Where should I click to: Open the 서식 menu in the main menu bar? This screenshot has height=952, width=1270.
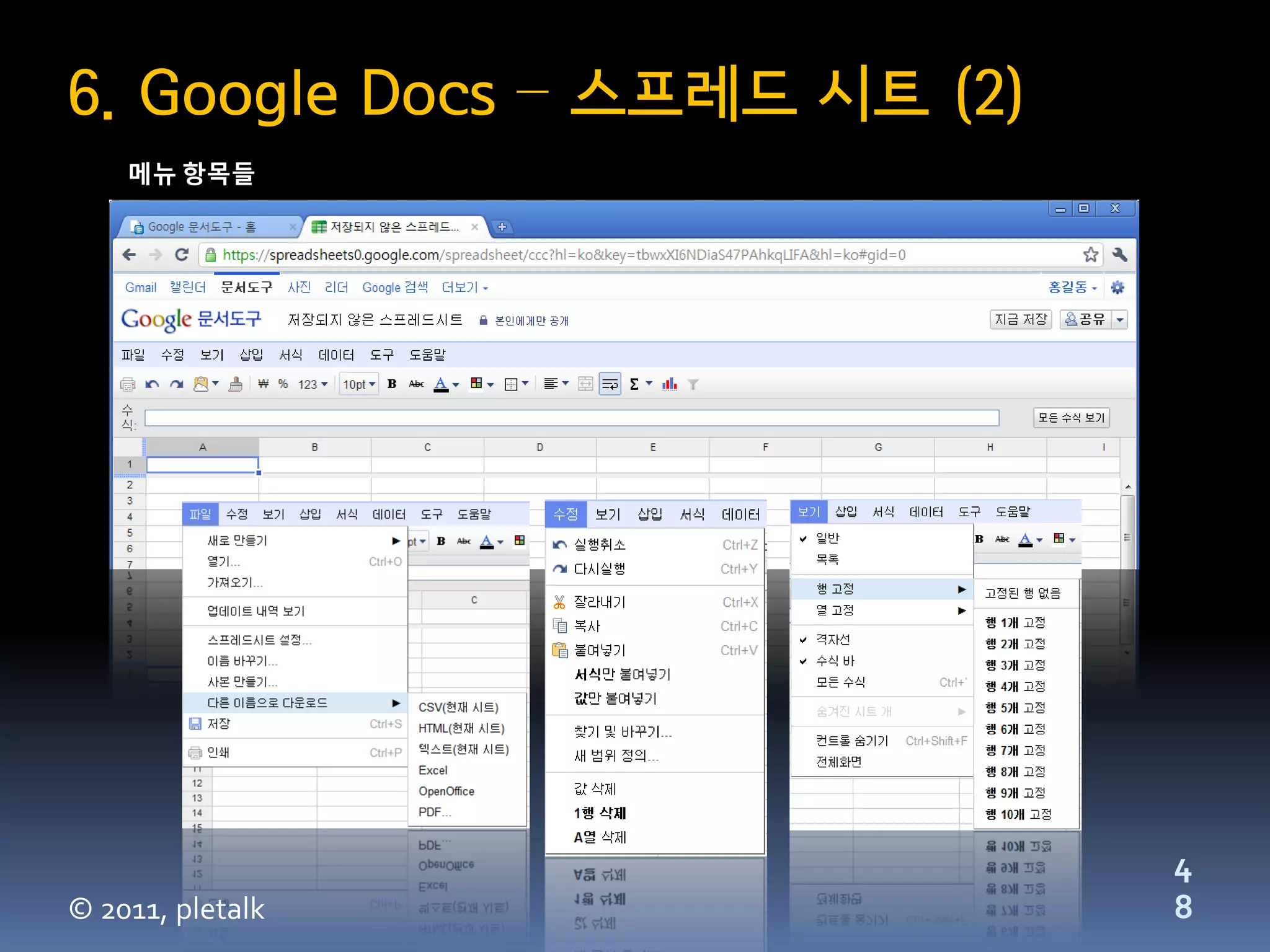pyautogui.click(x=290, y=355)
